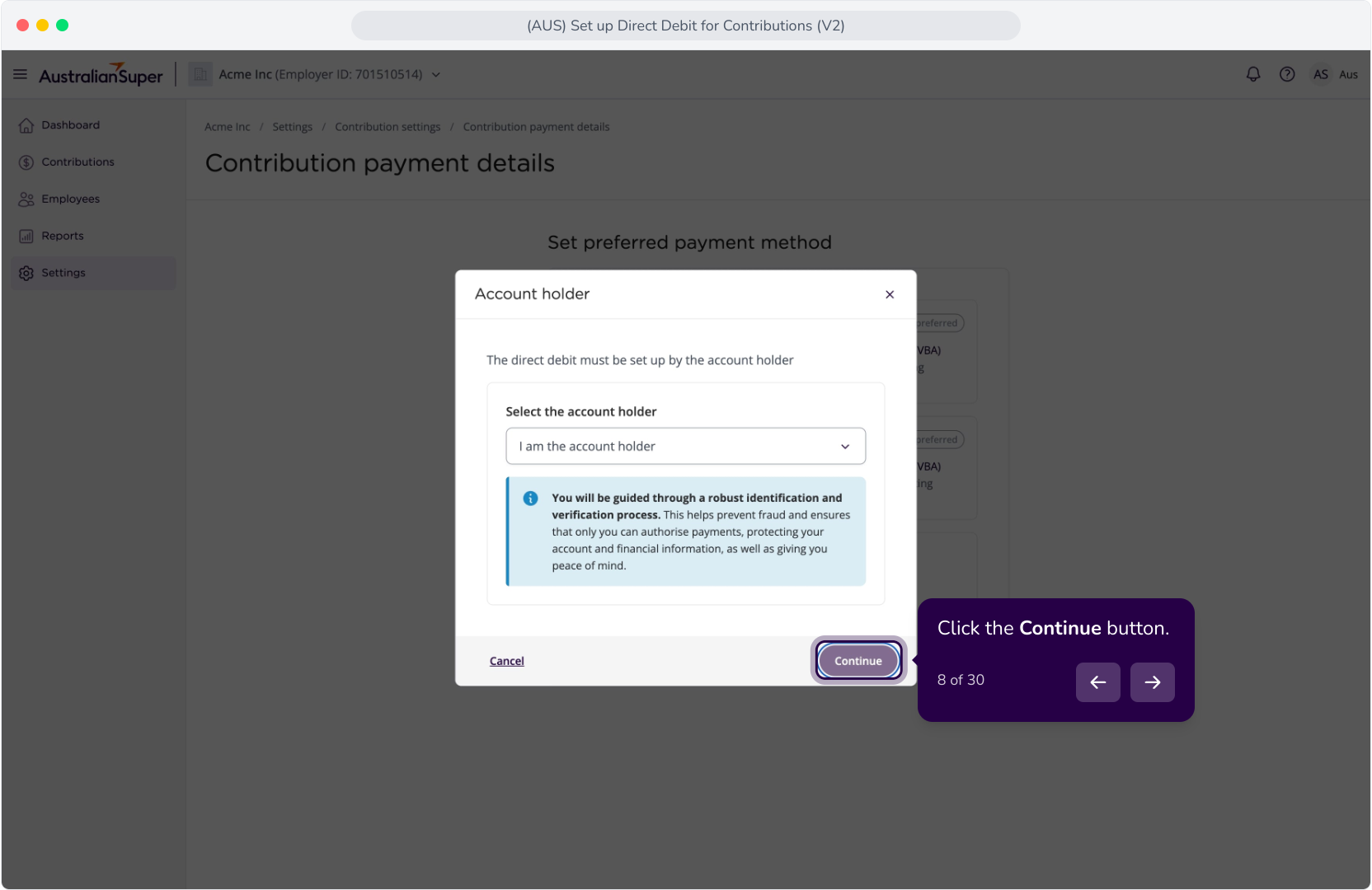This screenshot has height=890, width=1372.
Task: Open the account holder select dropdown
Action: click(x=686, y=446)
